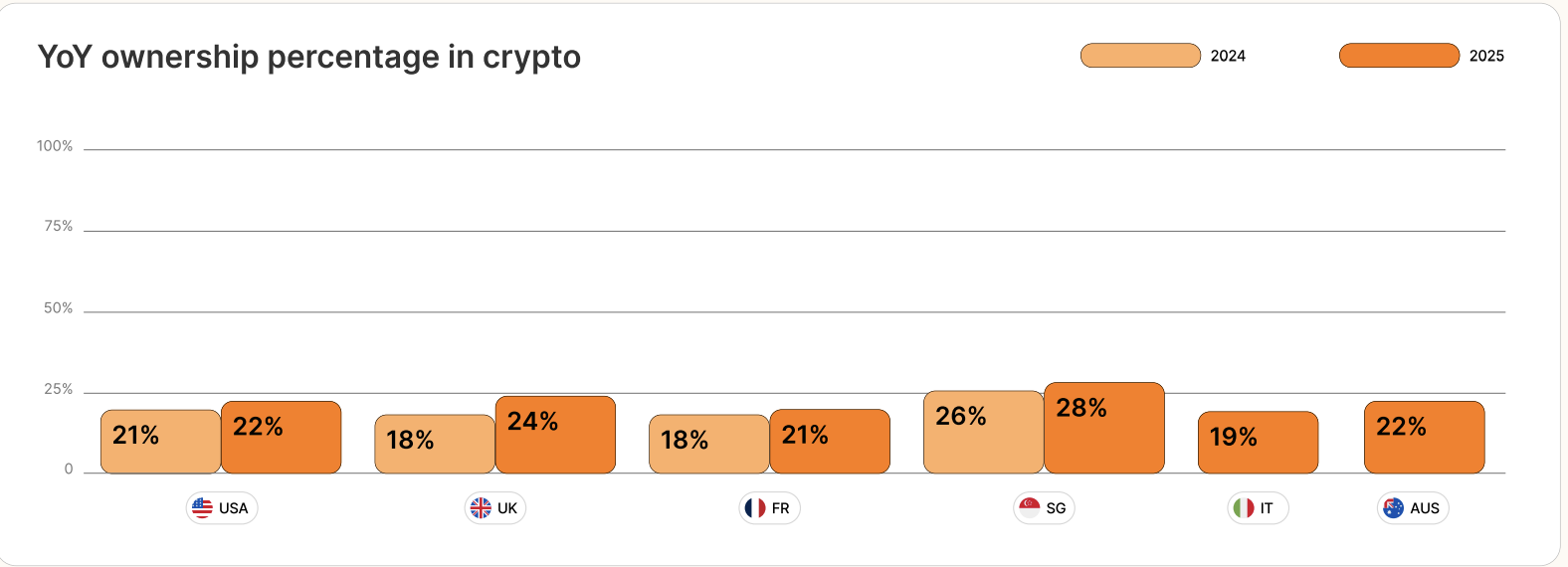Click the USA flag icon
This screenshot has width=1568, height=567.
pyautogui.click(x=202, y=508)
